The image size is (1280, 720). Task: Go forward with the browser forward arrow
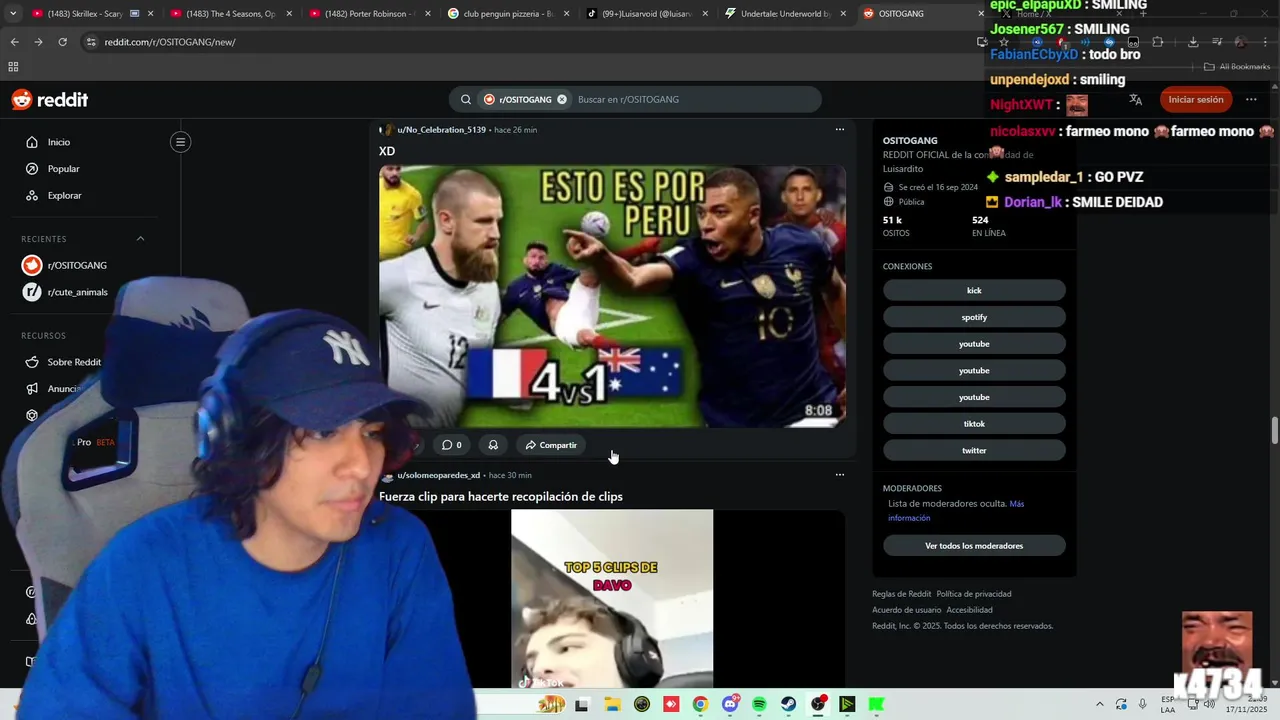point(38,42)
